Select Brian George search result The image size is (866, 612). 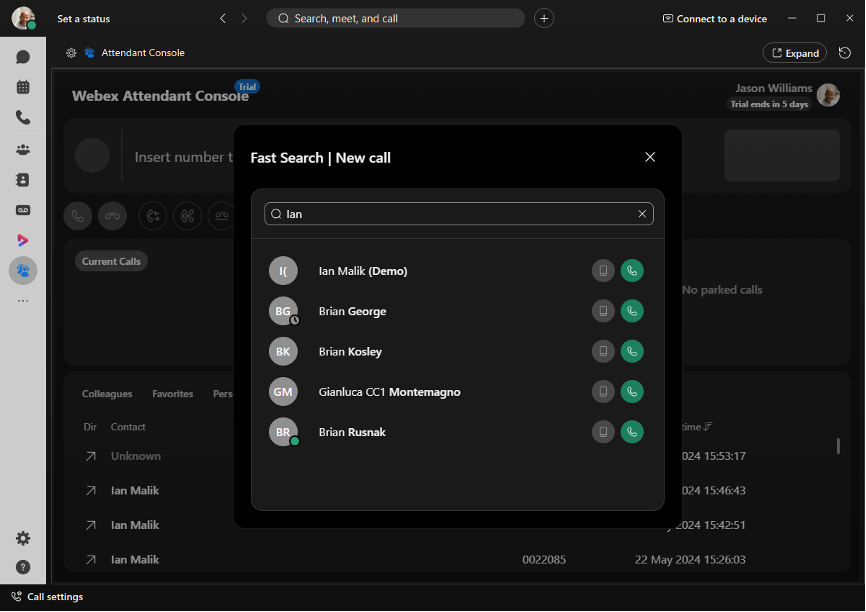[x=457, y=311]
